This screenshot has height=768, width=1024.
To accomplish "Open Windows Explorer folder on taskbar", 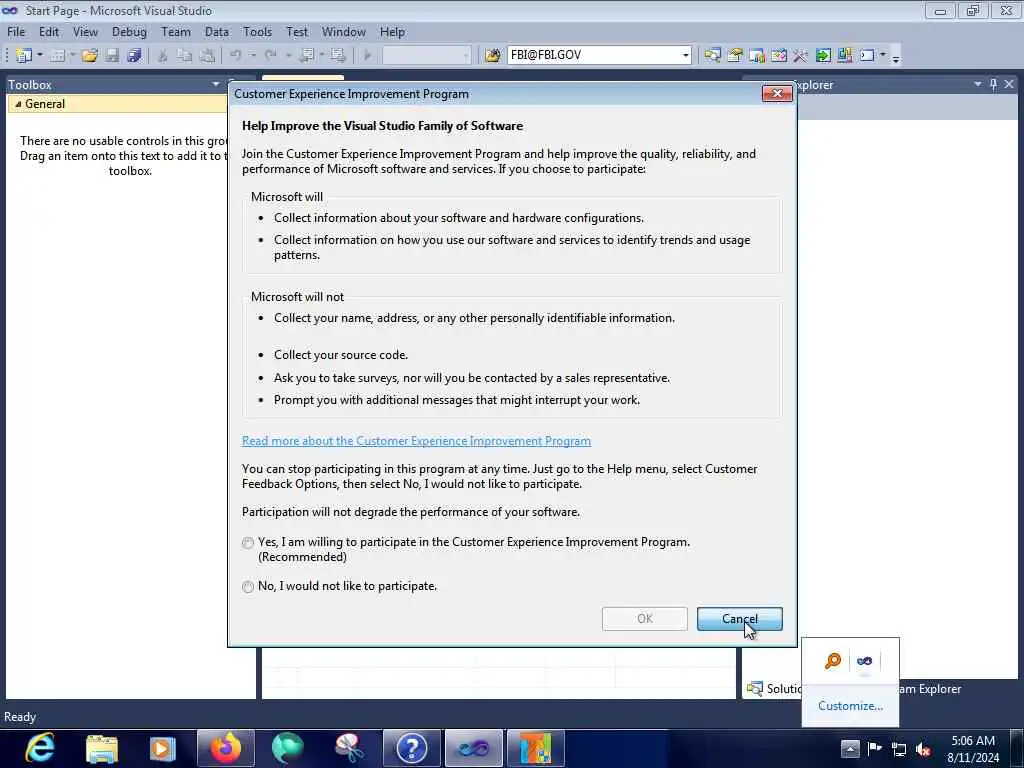I will coord(102,748).
